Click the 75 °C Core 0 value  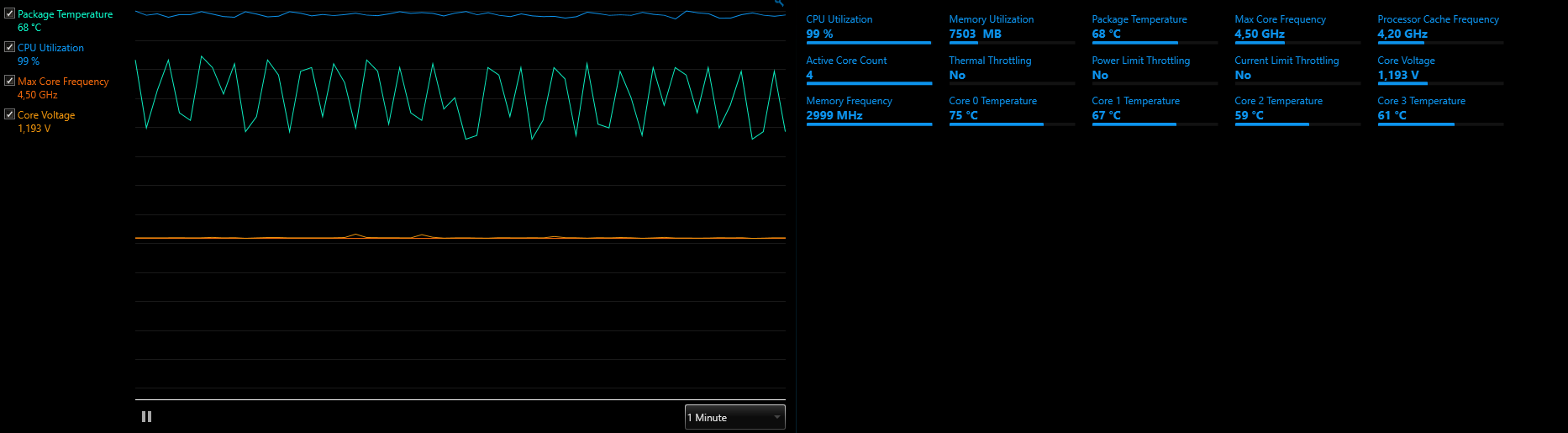[963, 116]
